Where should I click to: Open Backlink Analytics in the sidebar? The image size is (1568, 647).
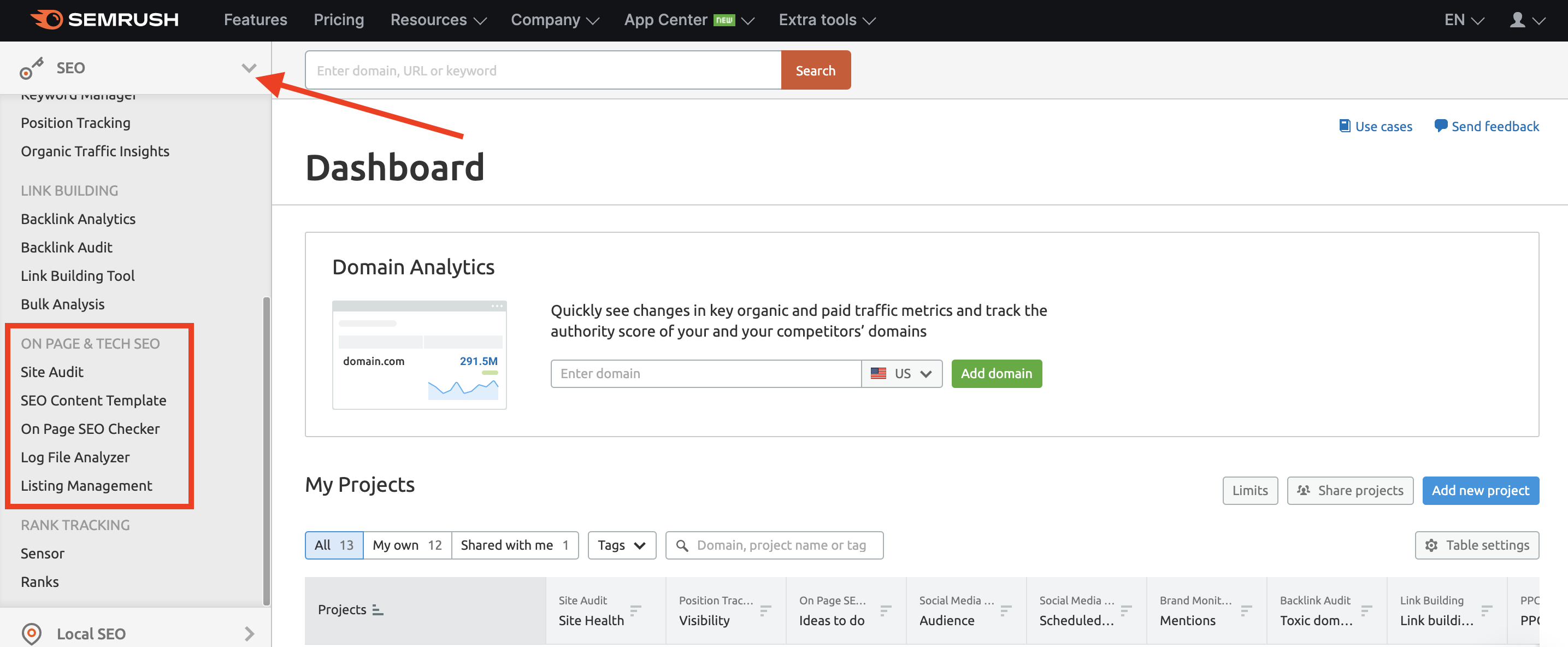[78, 219]
